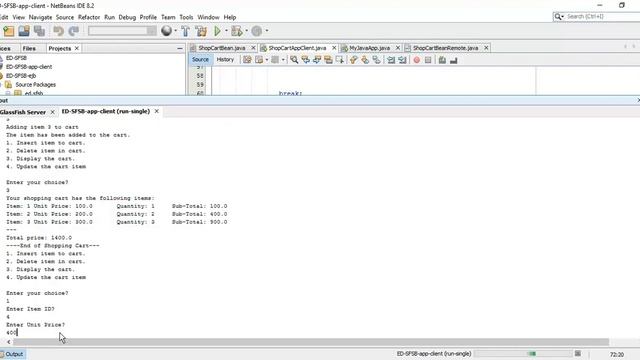Minimize the Projects panel group

click(x=180, y=48)
